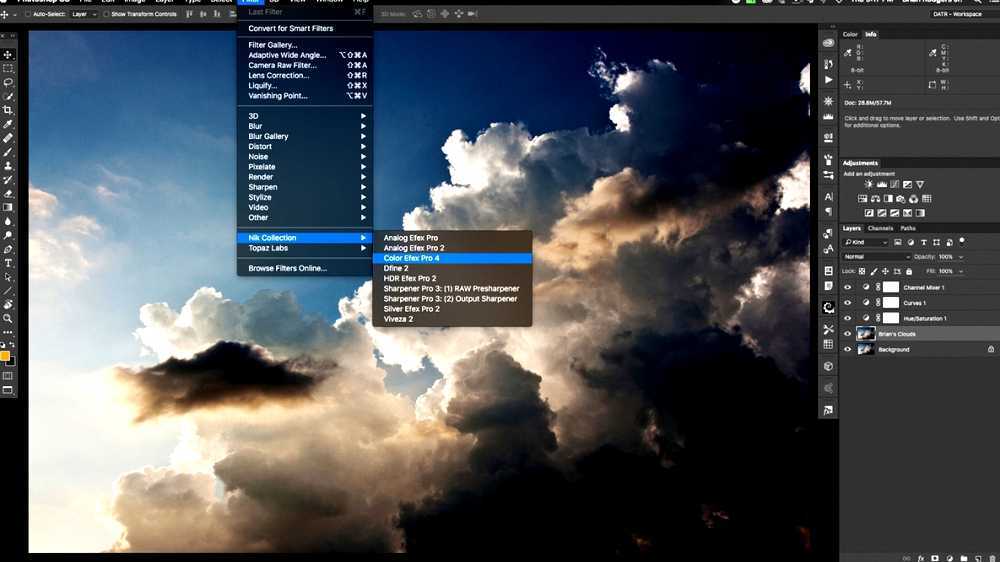
Task: Select the Brian's Clouds layer thumbnail
Action: 865,334
